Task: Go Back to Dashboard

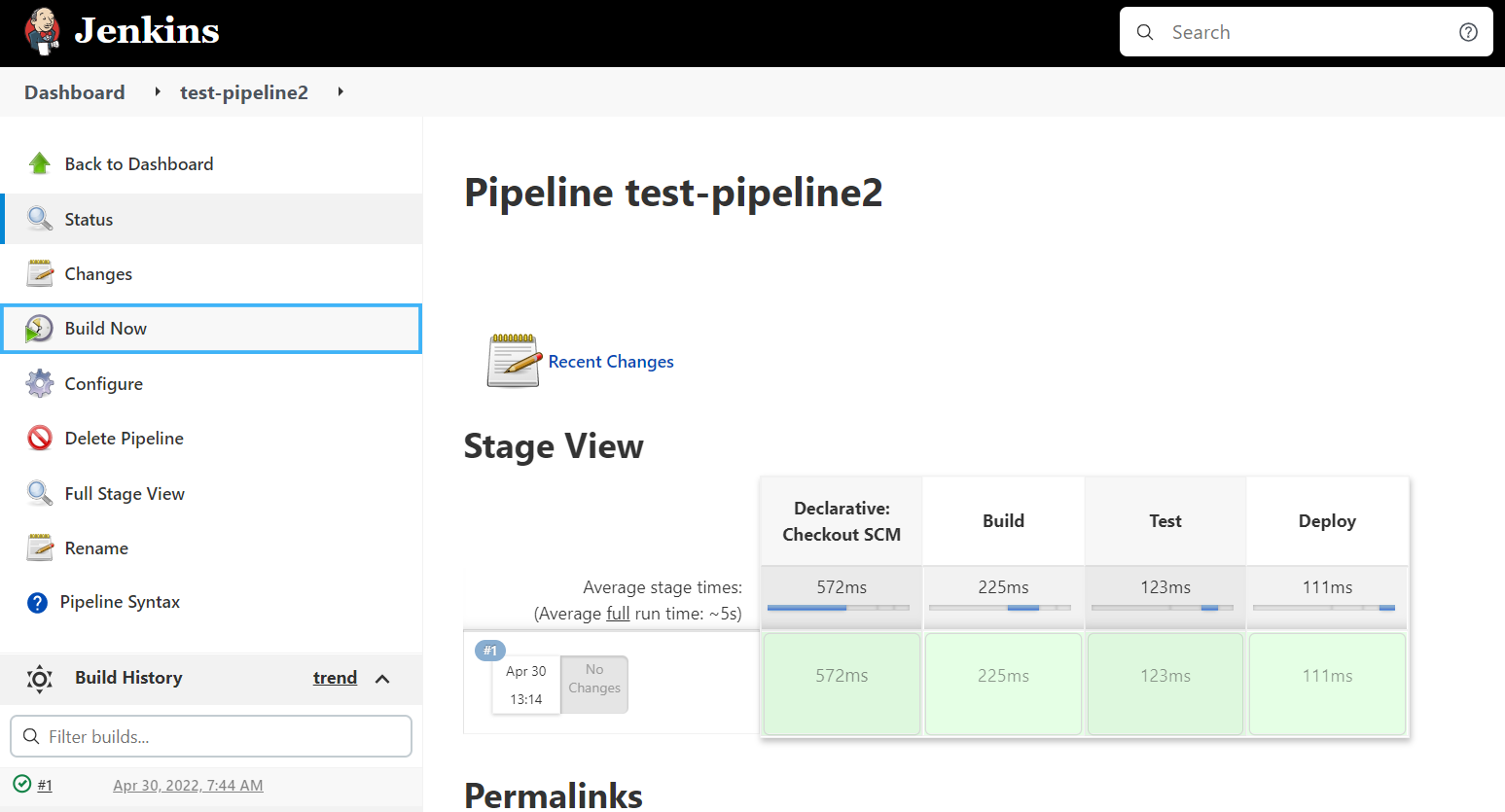Action: [x=211, y=163]
